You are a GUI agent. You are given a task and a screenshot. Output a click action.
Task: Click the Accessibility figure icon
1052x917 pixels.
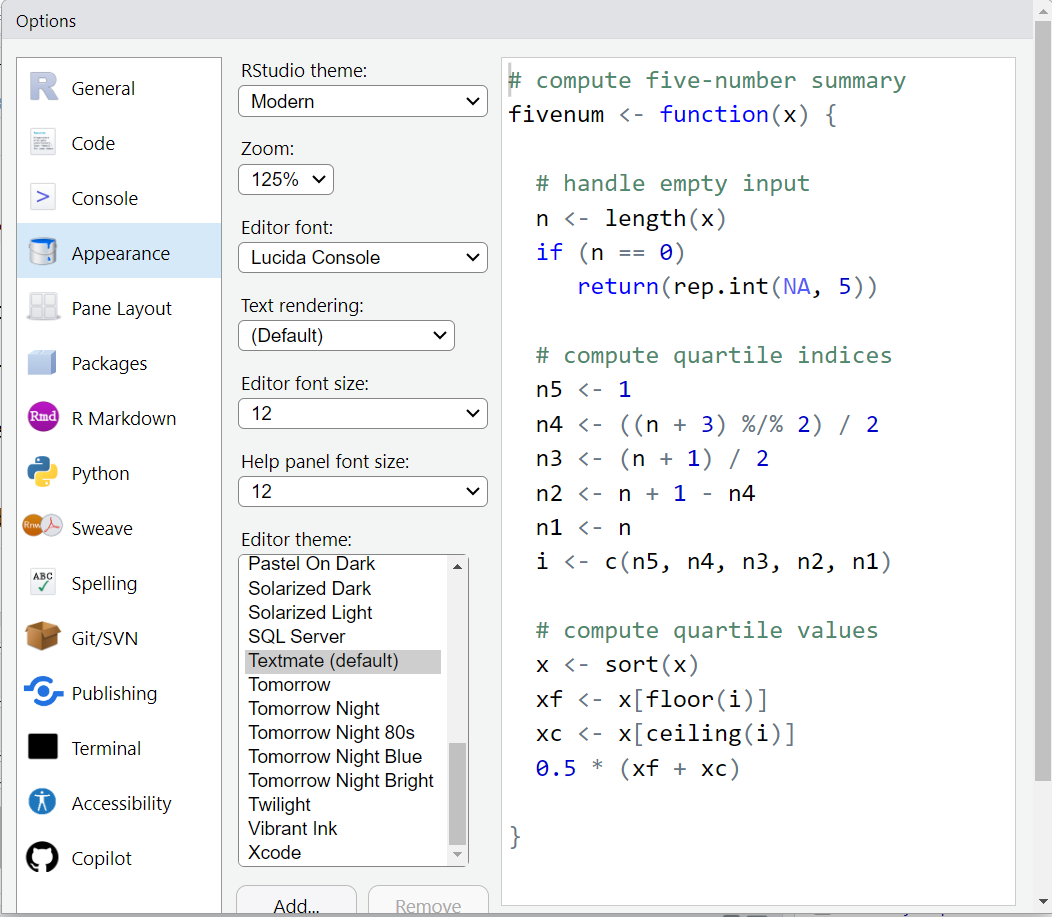[43, 803]
